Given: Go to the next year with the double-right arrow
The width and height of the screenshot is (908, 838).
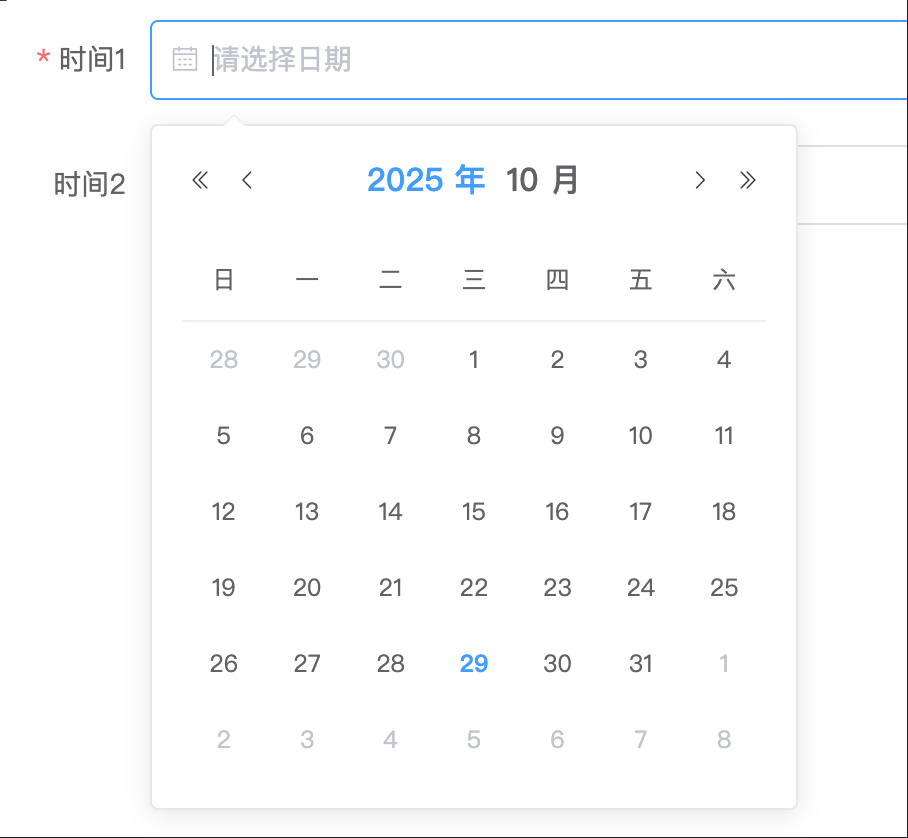Looking at the screenshot, I should 748,180.
